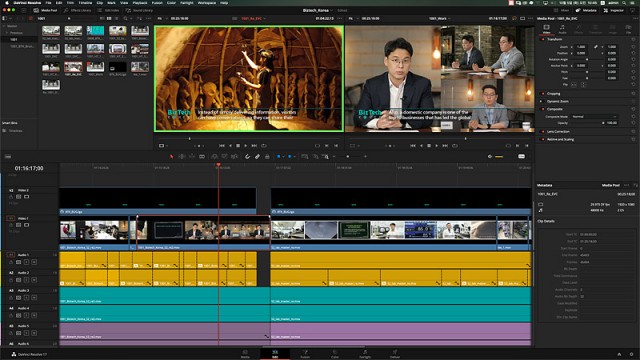Click the Position Lock padlock in timeline toolbar

pos(267,156)
